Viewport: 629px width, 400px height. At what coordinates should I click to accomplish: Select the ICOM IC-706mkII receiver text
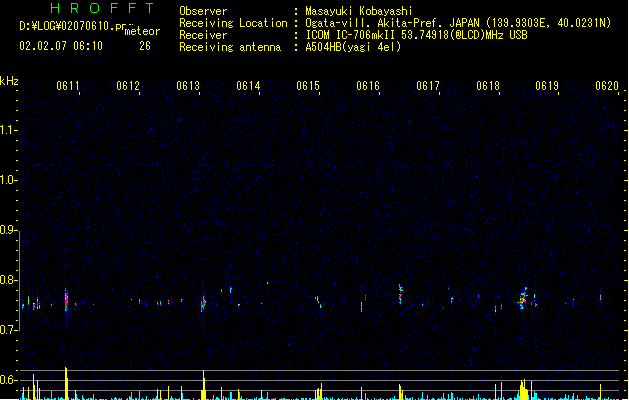[416, 35]
